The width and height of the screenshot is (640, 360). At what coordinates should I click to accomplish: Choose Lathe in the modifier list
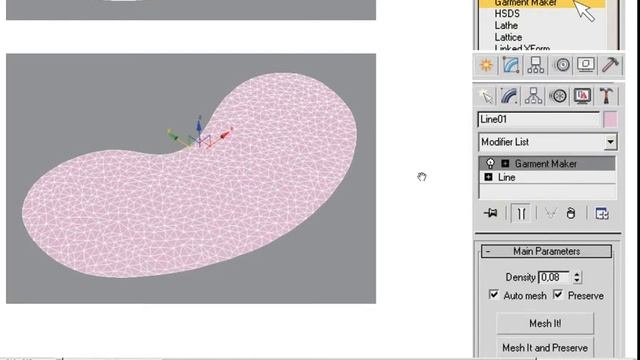tap(506, 25)
